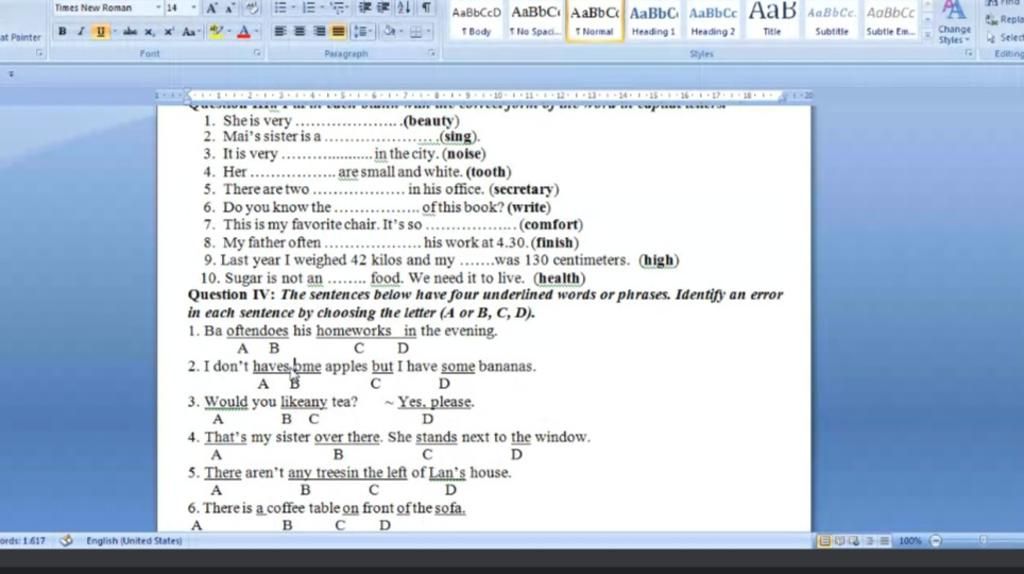The height and width of the screenshot is (574, 1024).
Task: Click English (United States) language indicator
Action: [x=134, y=541]
